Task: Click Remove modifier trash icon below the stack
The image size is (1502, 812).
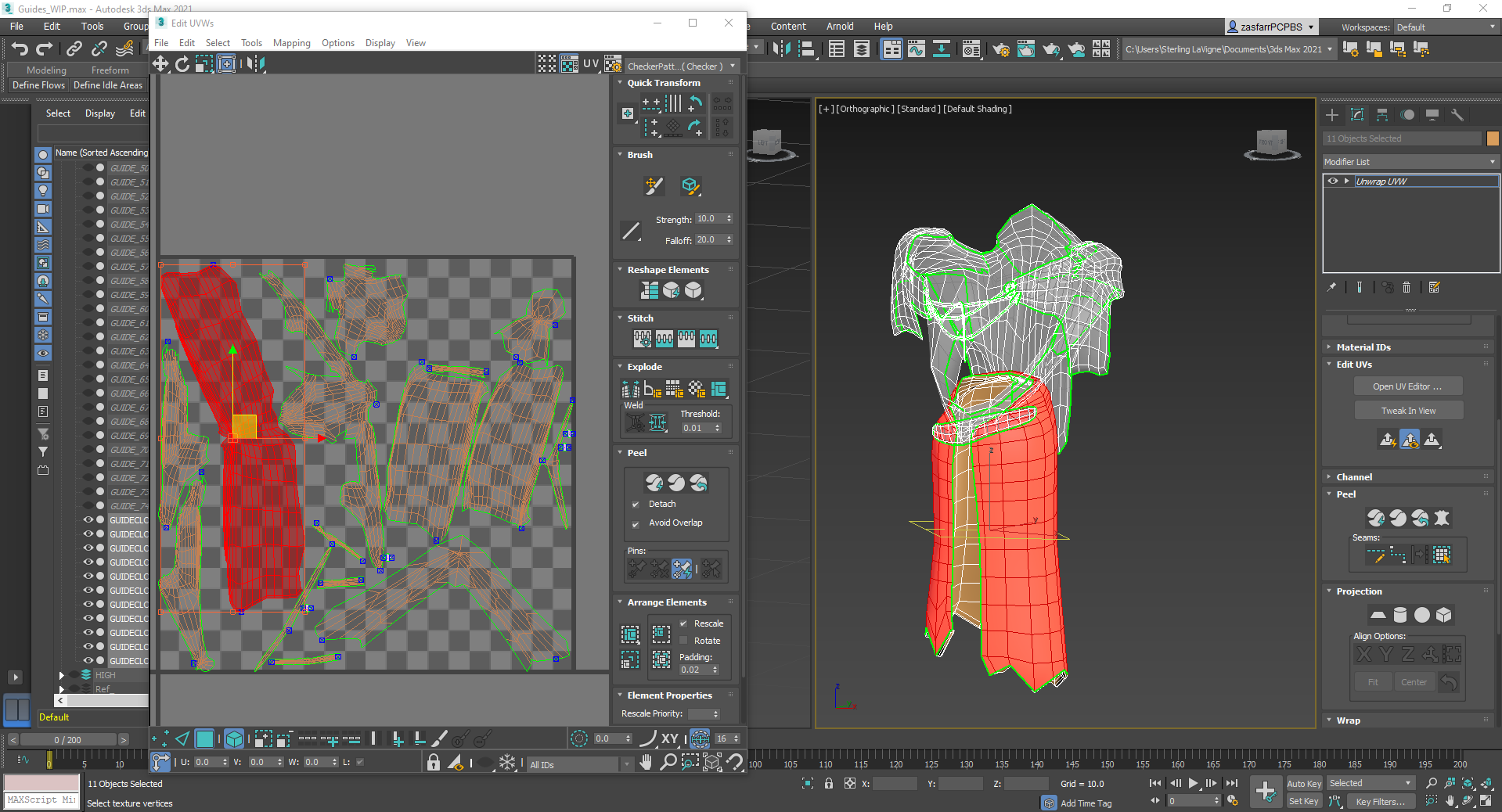Action: pyautogui.click(x=1407, y=287)
